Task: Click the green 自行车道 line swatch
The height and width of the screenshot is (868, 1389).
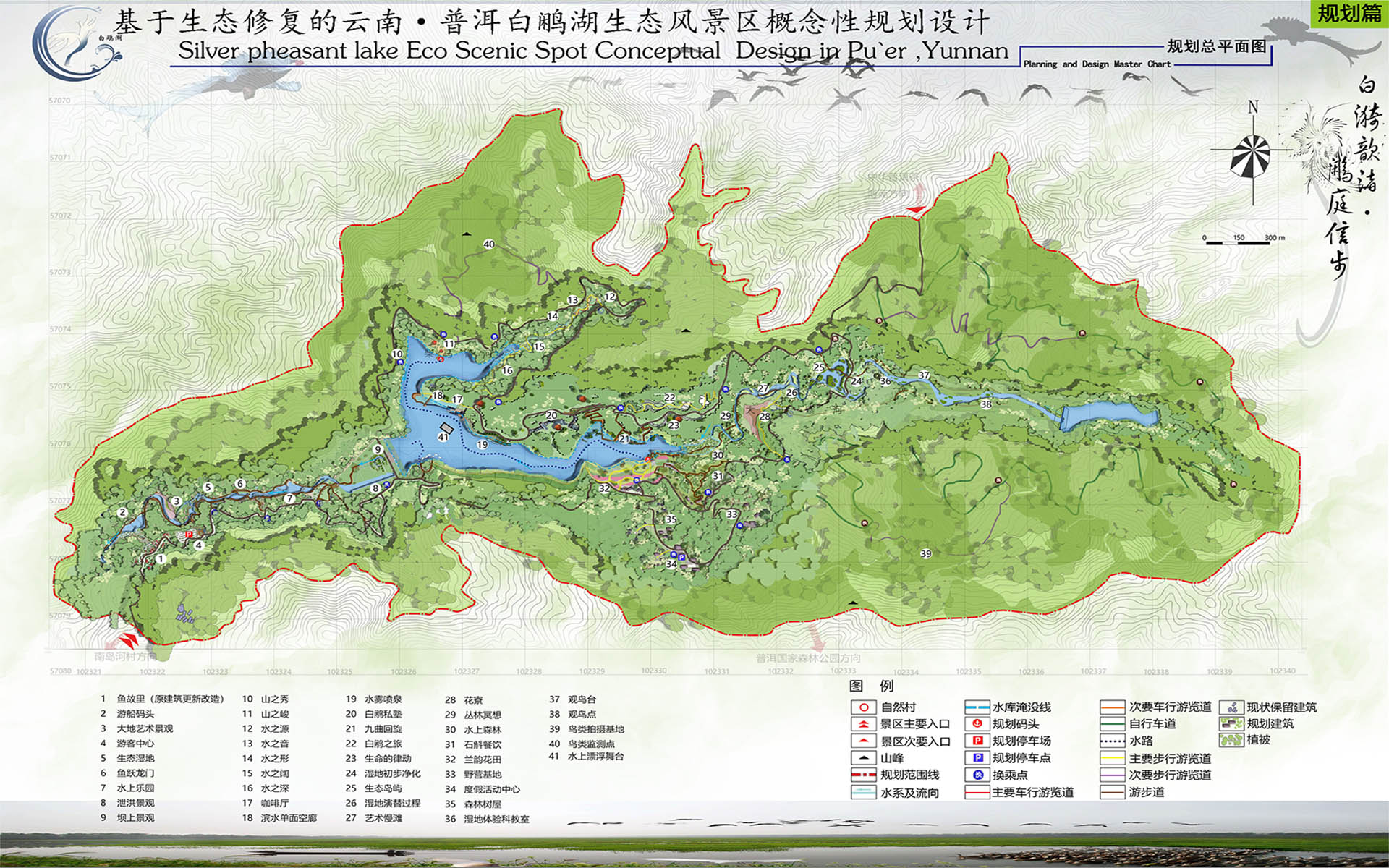Action: tap(1112, 723)
